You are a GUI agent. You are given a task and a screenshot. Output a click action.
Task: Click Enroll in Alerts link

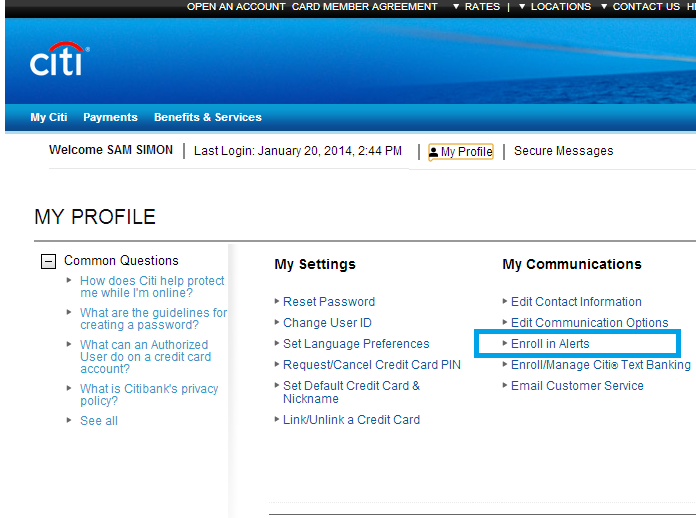click(x=550, y=344)
